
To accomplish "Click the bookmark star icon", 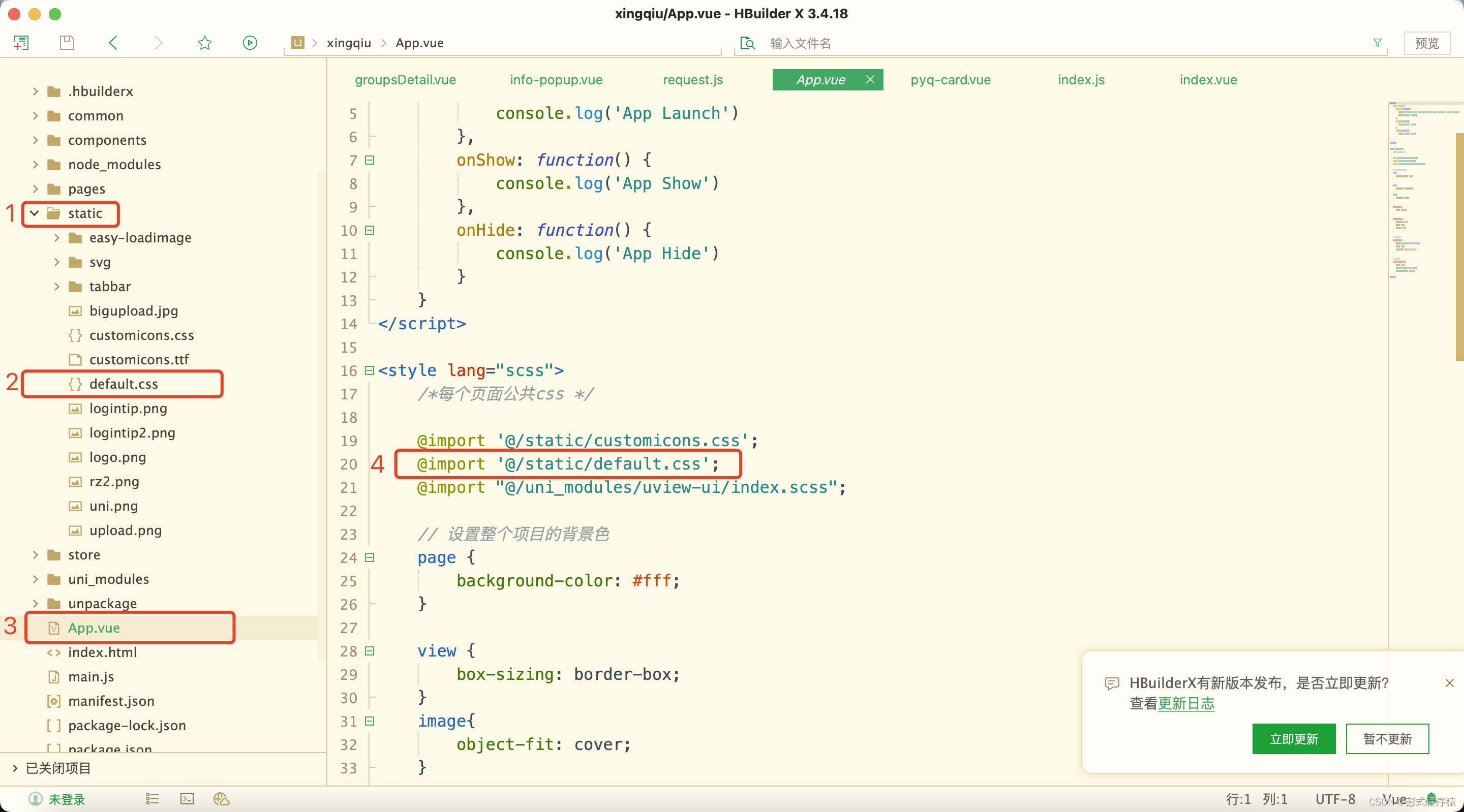I will click(x=204, y=43).
